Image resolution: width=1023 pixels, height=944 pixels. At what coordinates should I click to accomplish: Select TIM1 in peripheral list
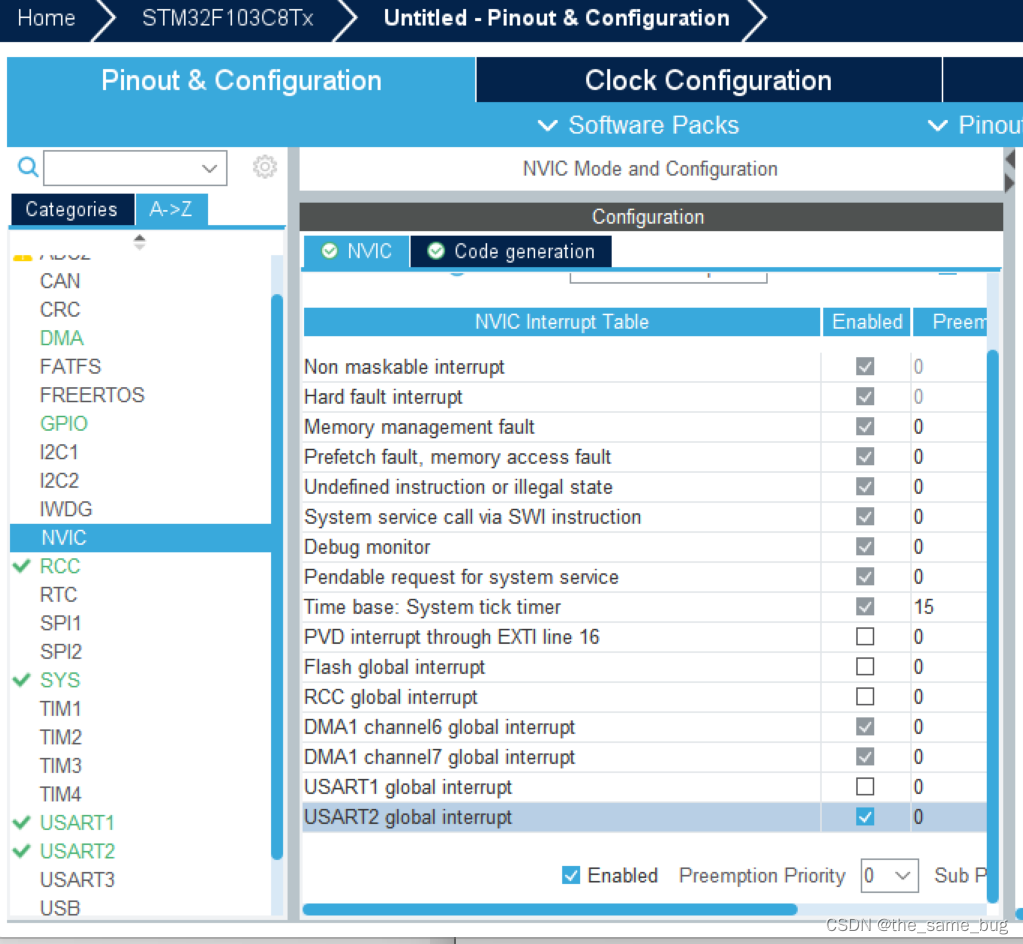[60, 708]
